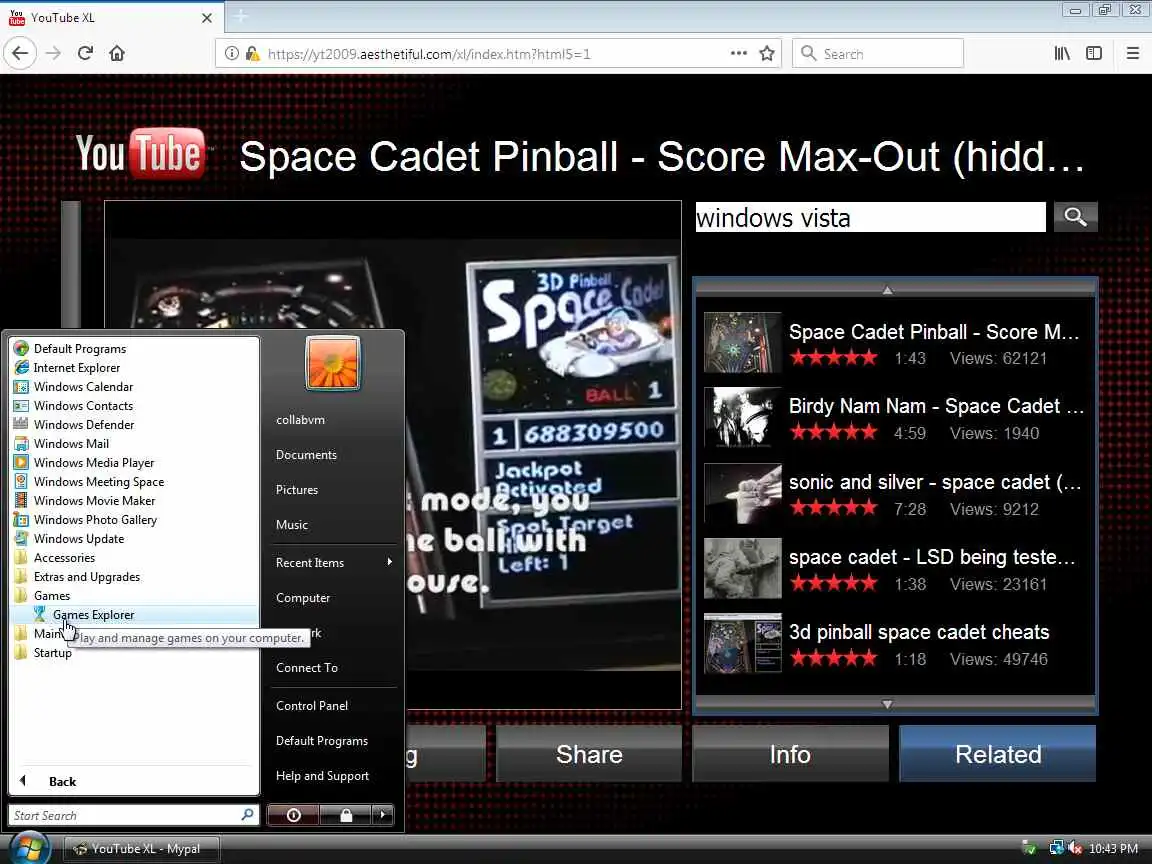
Task: Bookmark this page with star icon
Action: (767, 54)
